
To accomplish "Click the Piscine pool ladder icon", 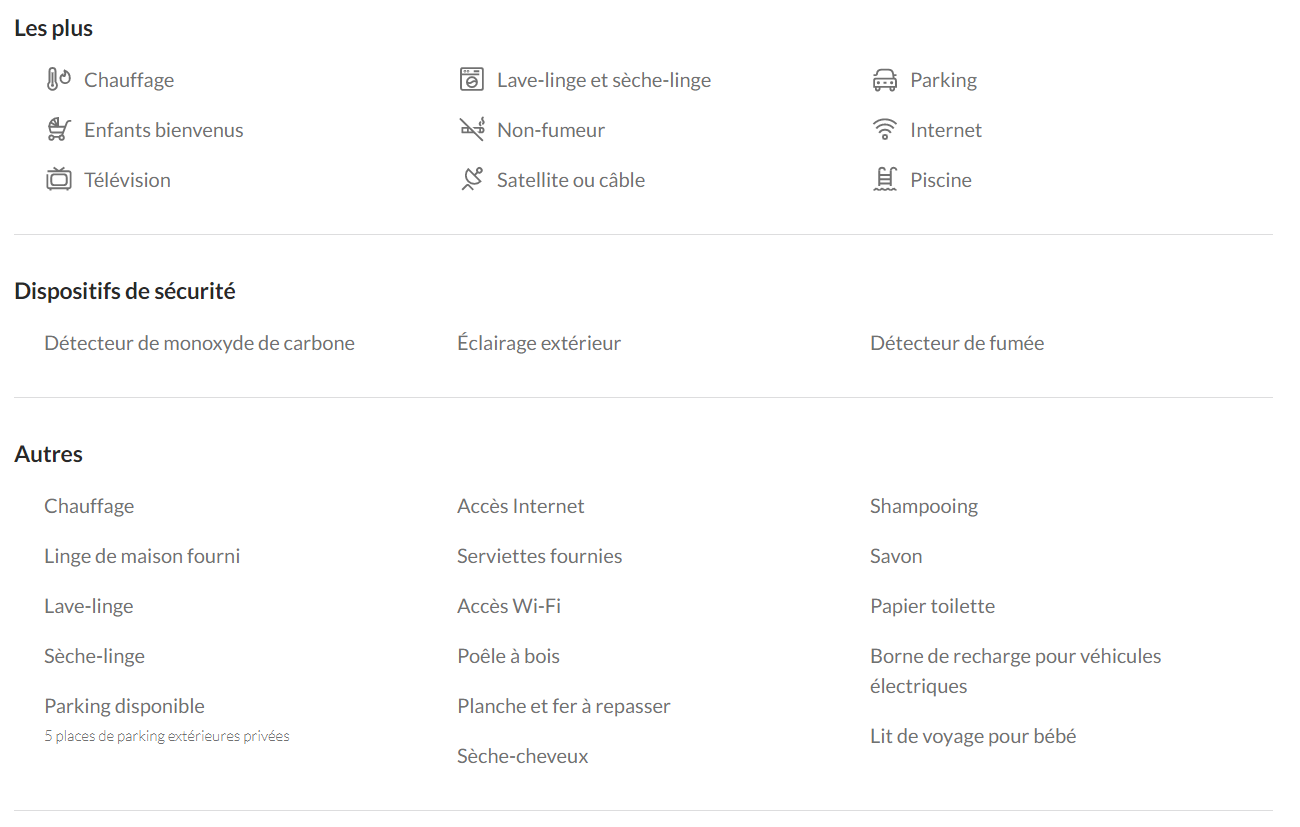I will (885, 179).
